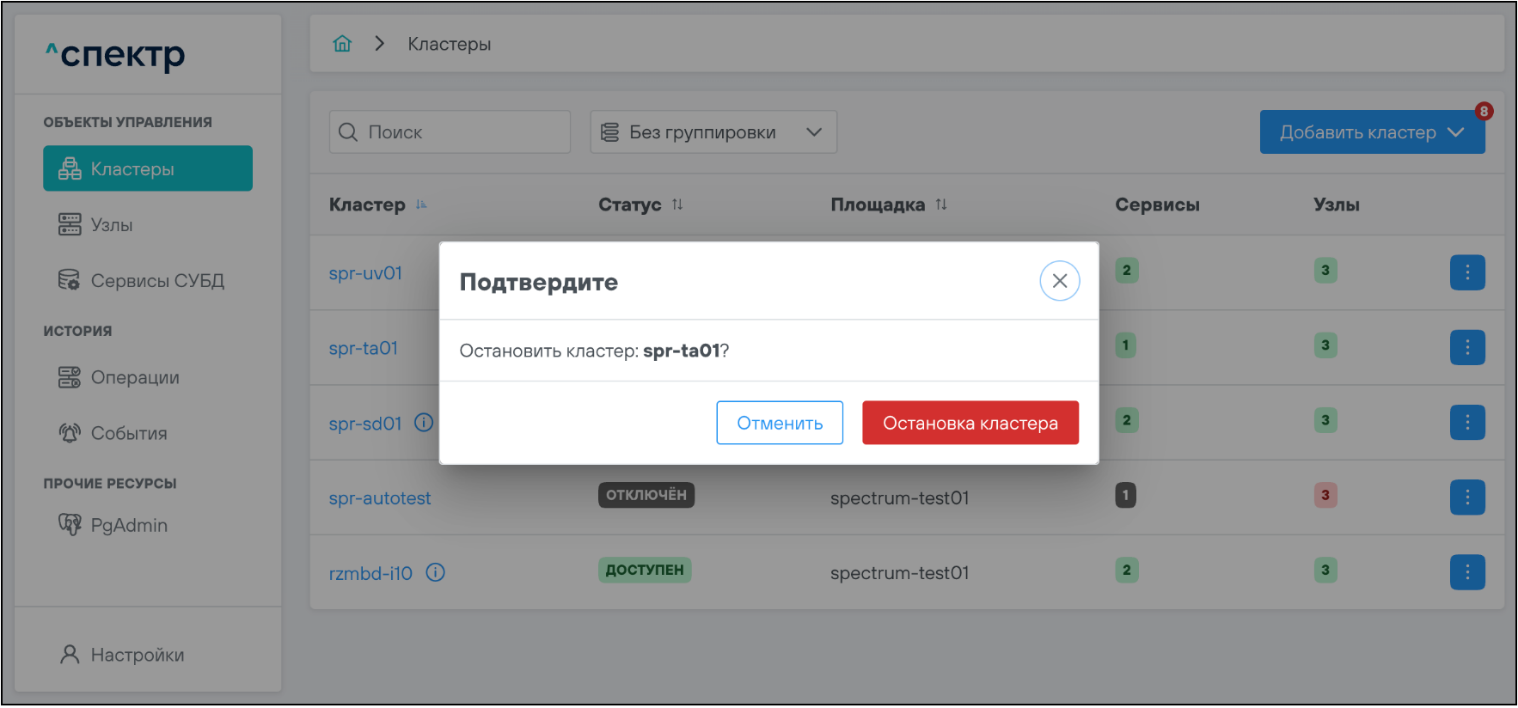Close the confirmation dialog with X
The image size is (1518, 708).
[1059, 281]
